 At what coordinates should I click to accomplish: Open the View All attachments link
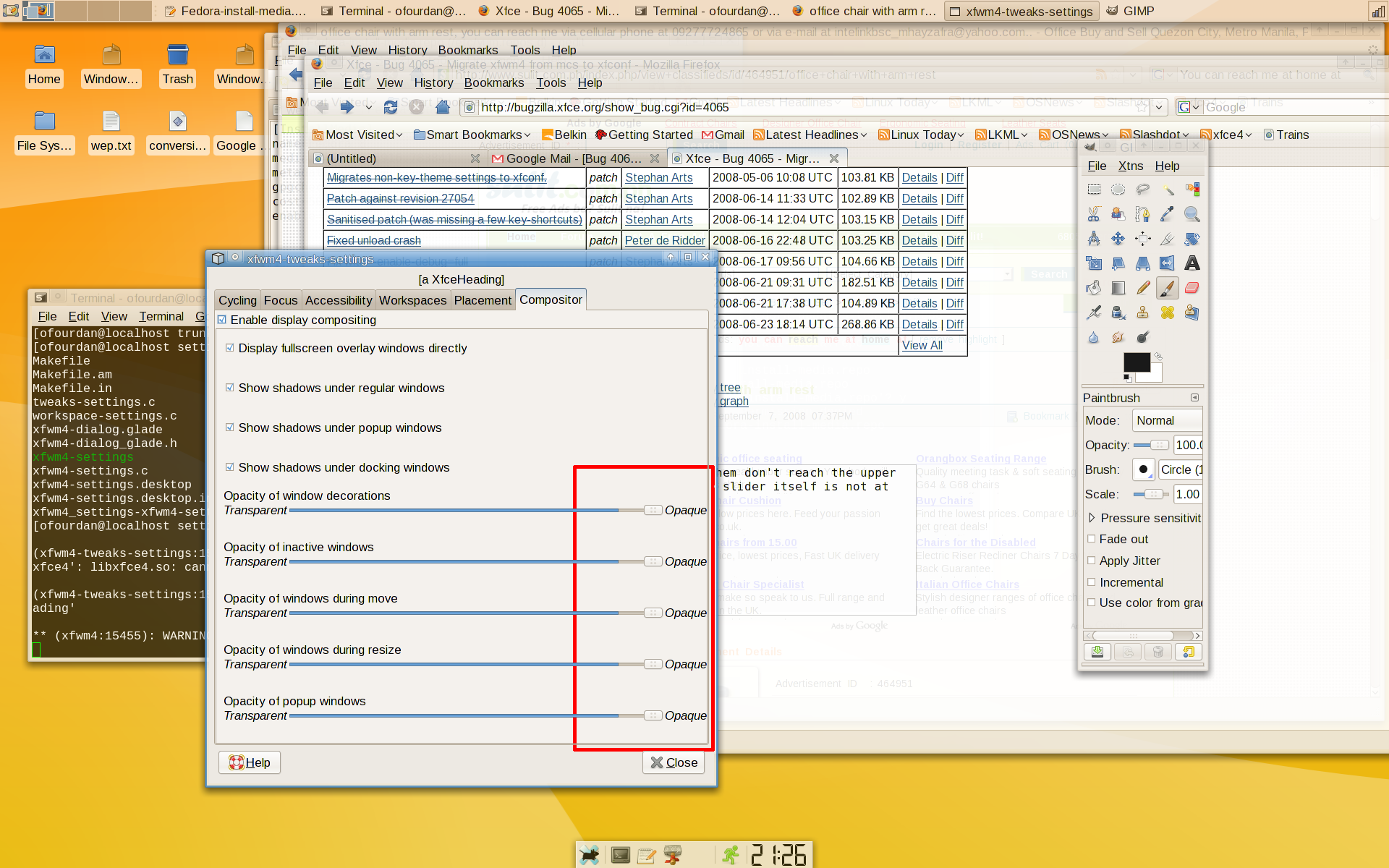[922, 345]
